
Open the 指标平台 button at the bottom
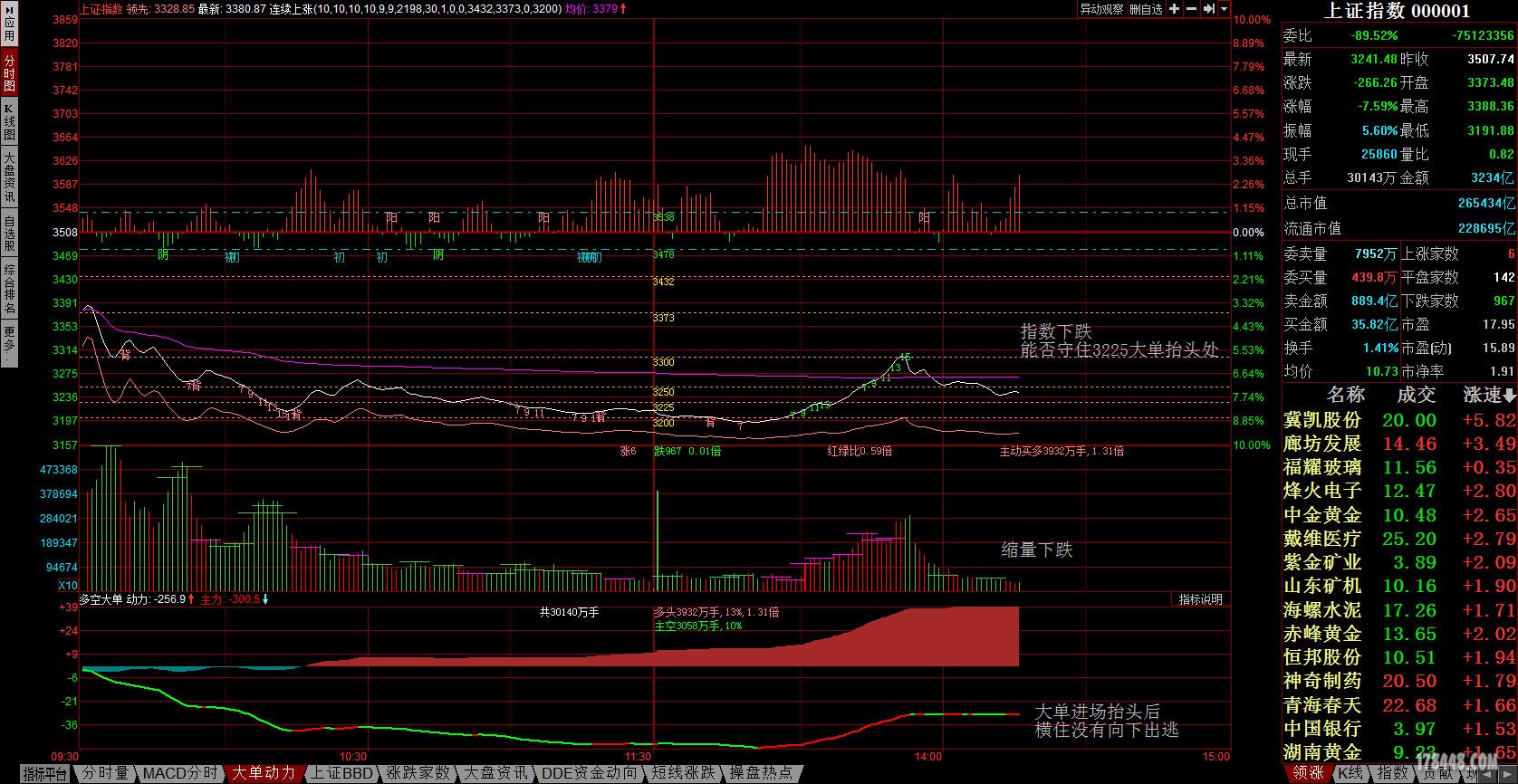(45, 773)
